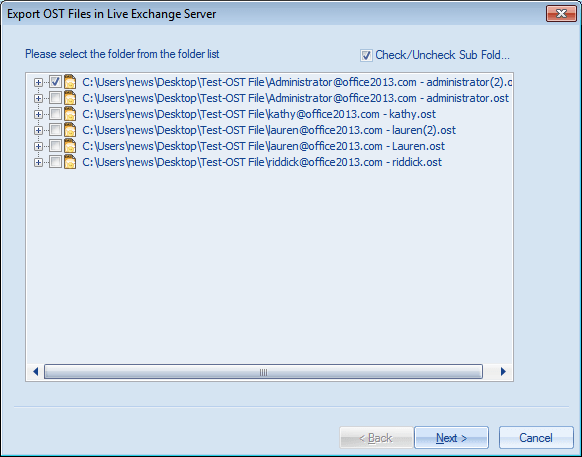Toggle Check/Uncheck Sub Folders checkbox

coord(366,56)
